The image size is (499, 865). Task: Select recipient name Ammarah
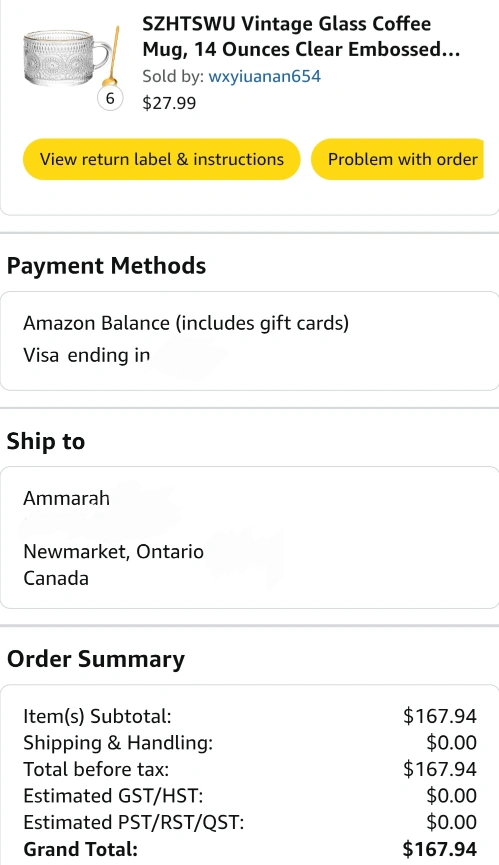(x=66, y=498)
